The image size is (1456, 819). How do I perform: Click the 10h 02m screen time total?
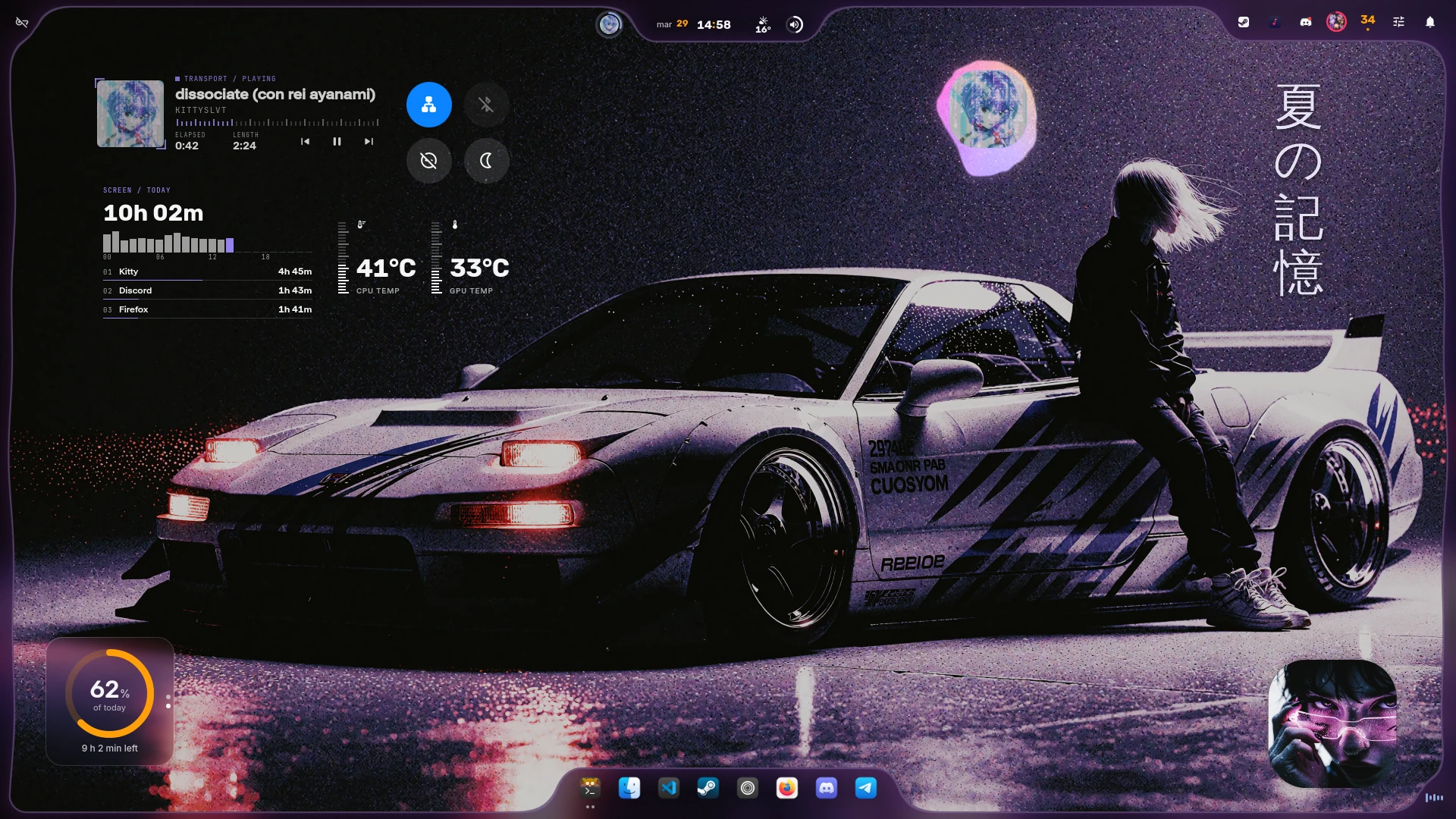pyautogui.click(x=153, y=213)
